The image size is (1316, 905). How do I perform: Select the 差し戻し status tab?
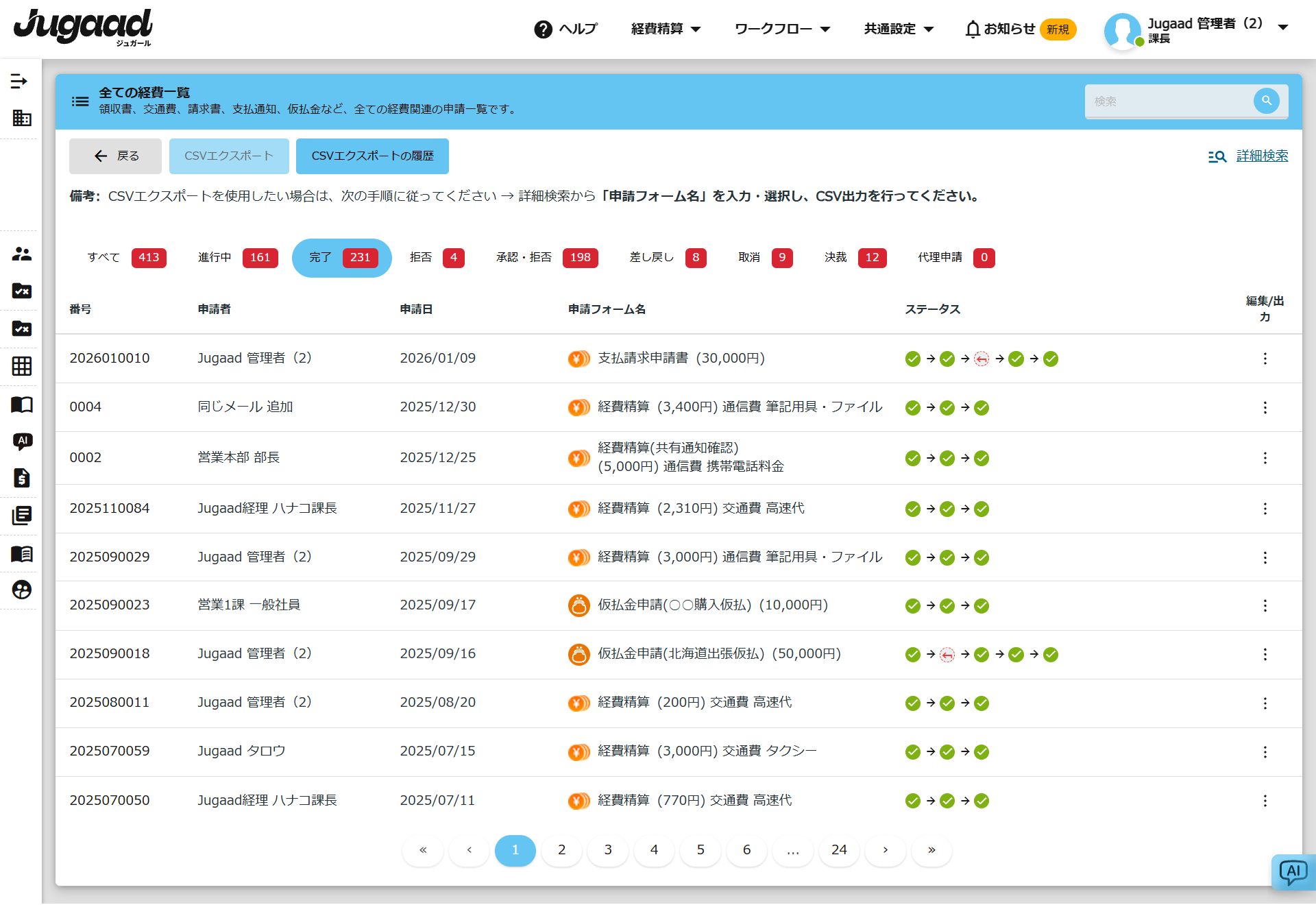tap(667, 258)
